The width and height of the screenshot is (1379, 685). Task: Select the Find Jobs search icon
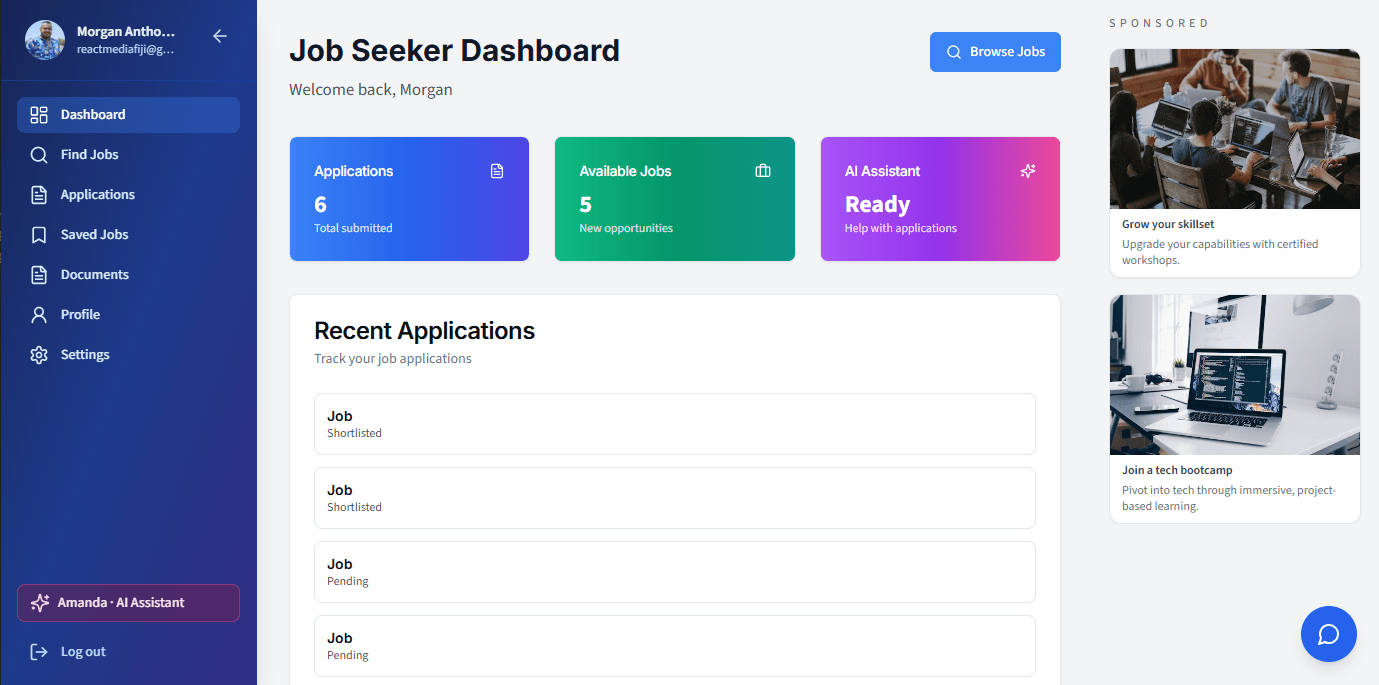pyautogui.click(x=40, y=154)
